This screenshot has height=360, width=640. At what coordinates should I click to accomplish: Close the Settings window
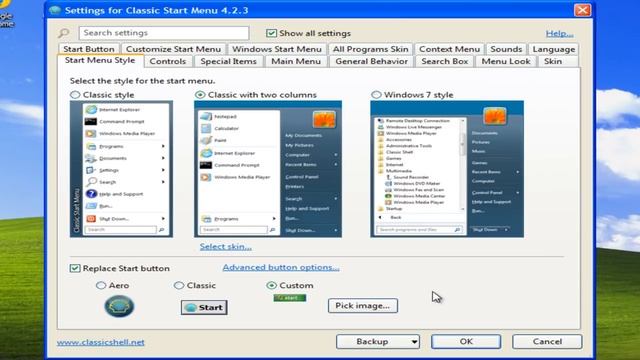point(582,10)
